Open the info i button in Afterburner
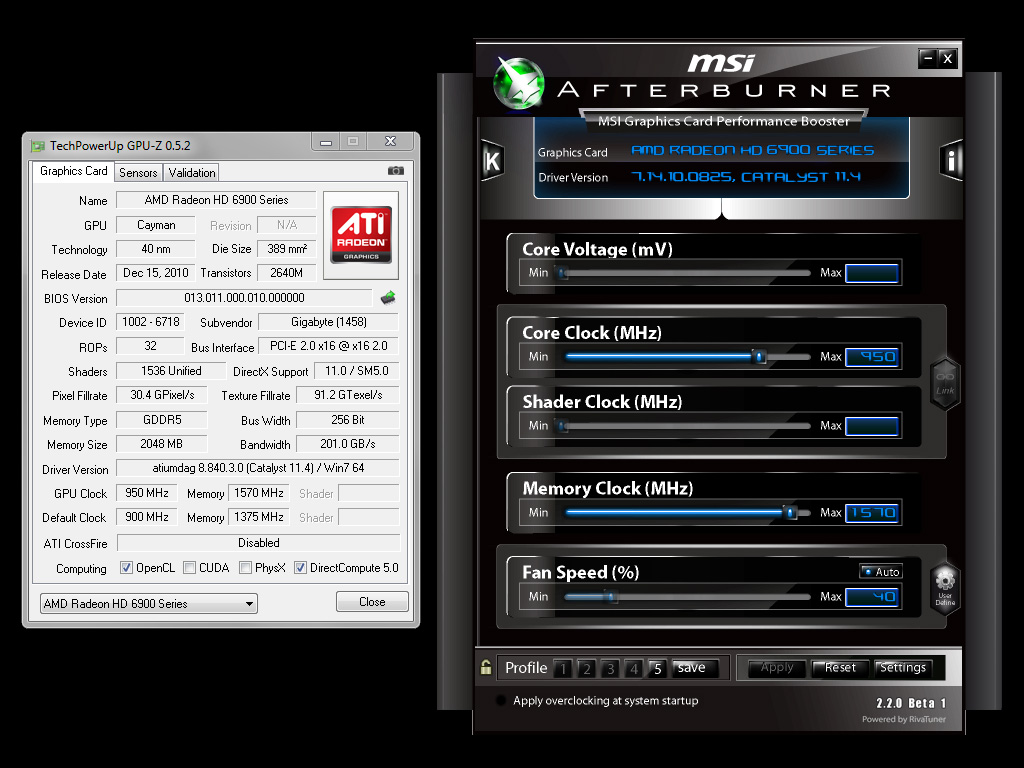This screenshot has height=768, width=1024. point(951,161)
